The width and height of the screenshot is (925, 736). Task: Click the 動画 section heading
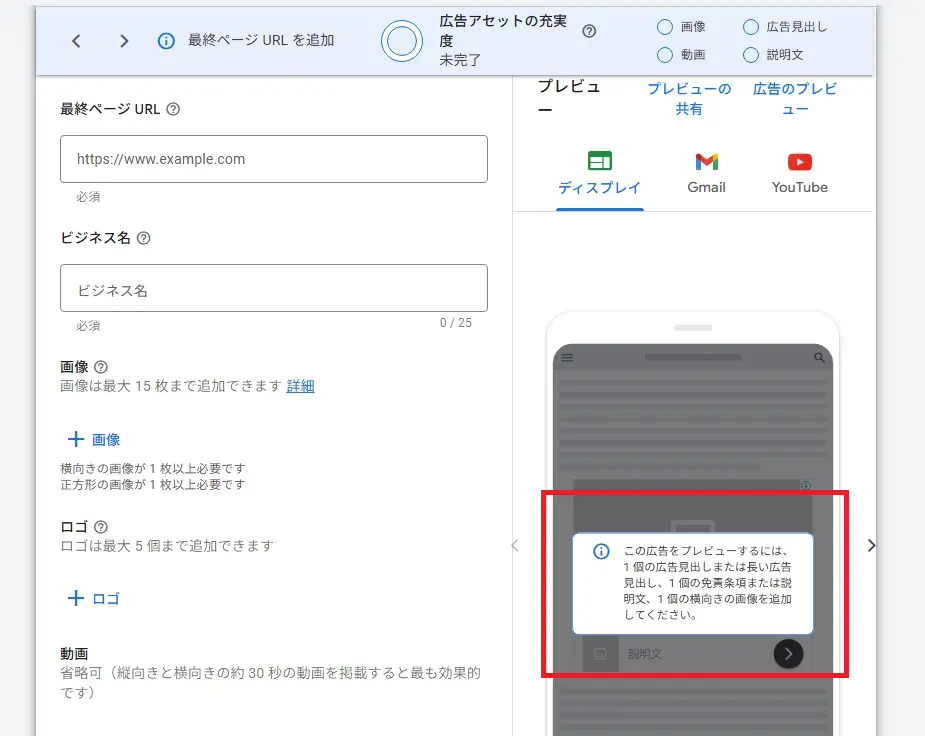tap(74, 653)
